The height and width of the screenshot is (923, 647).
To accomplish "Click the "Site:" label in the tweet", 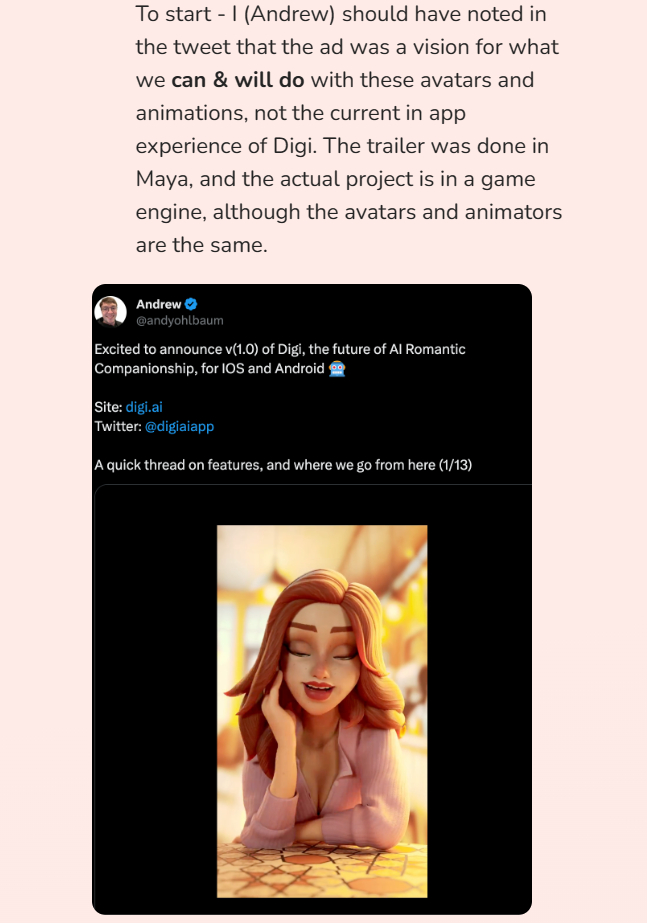I will coord(108,407).
